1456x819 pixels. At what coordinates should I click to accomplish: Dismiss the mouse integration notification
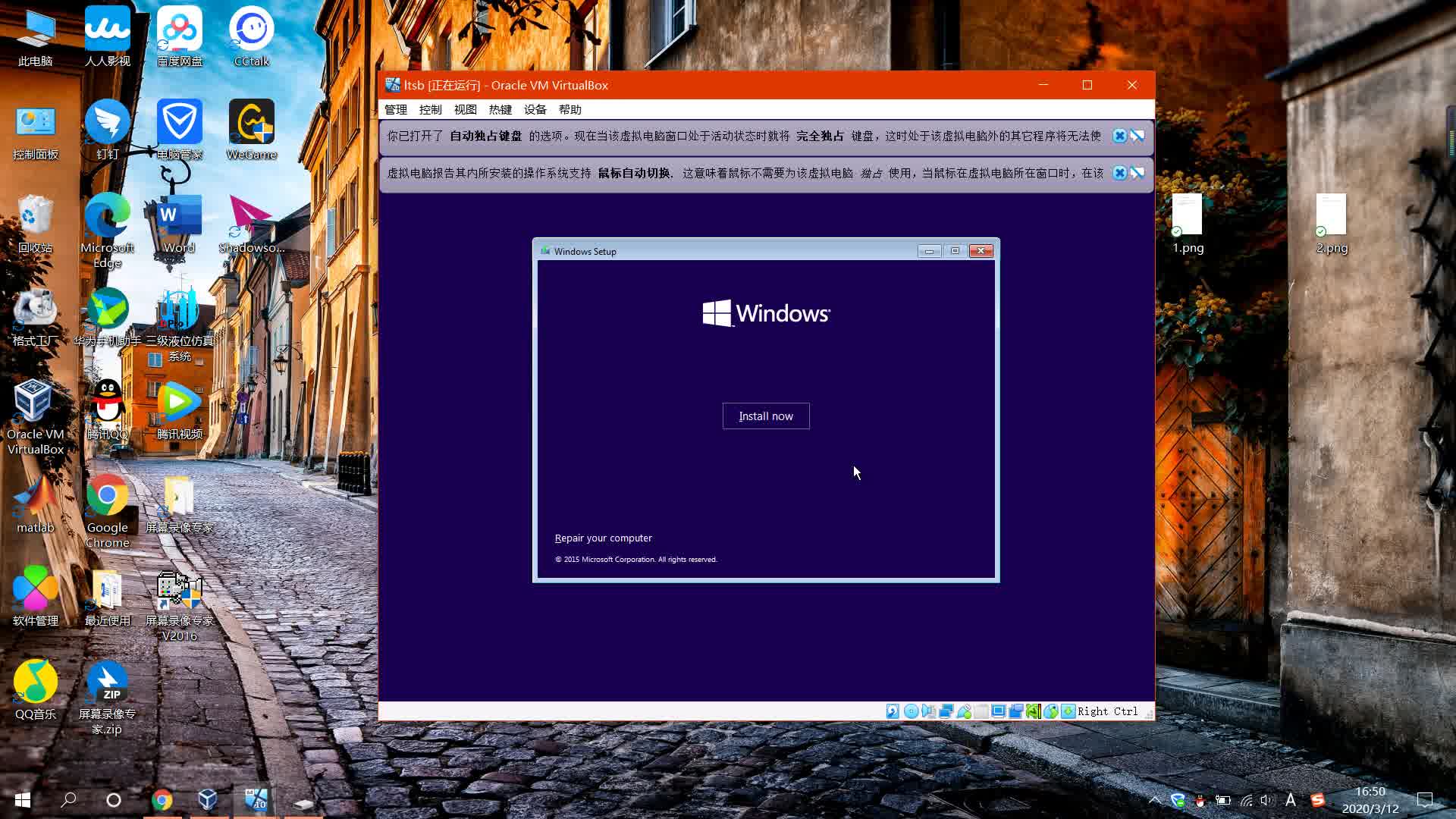point(1119,173)
